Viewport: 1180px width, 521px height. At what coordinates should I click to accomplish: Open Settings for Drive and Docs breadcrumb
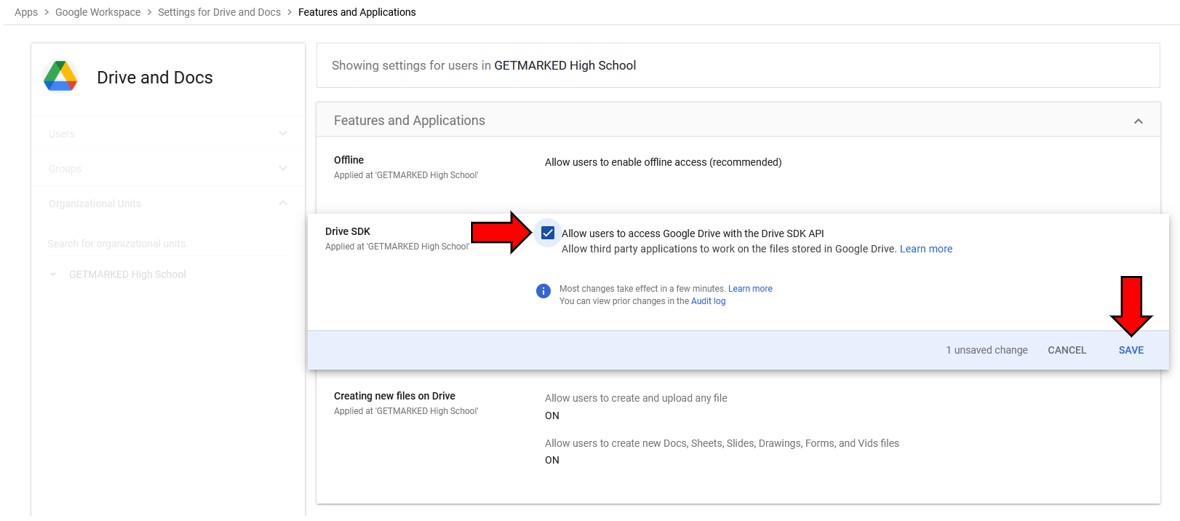tap(219, 12)
